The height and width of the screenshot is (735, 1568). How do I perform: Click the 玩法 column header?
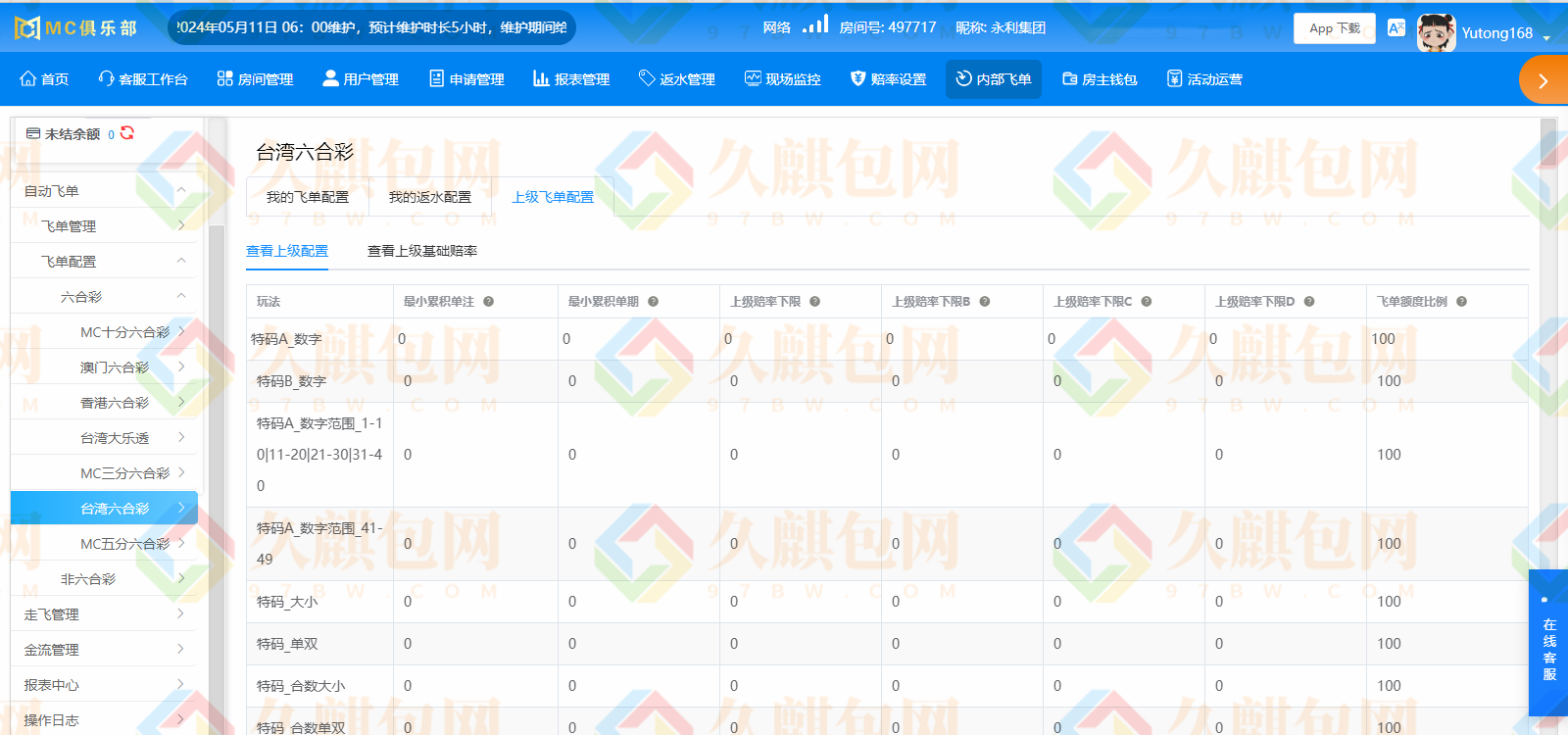(269, 302)
